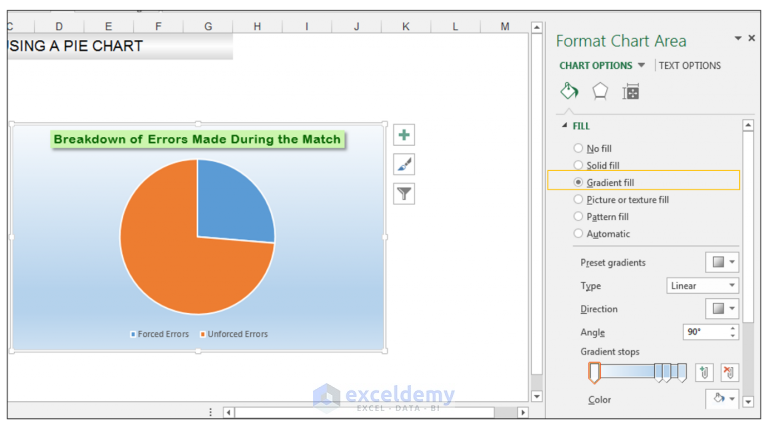The width and height of the screenshot is (768, 430).
Task: Select column H header
Action: coord(257,26)
